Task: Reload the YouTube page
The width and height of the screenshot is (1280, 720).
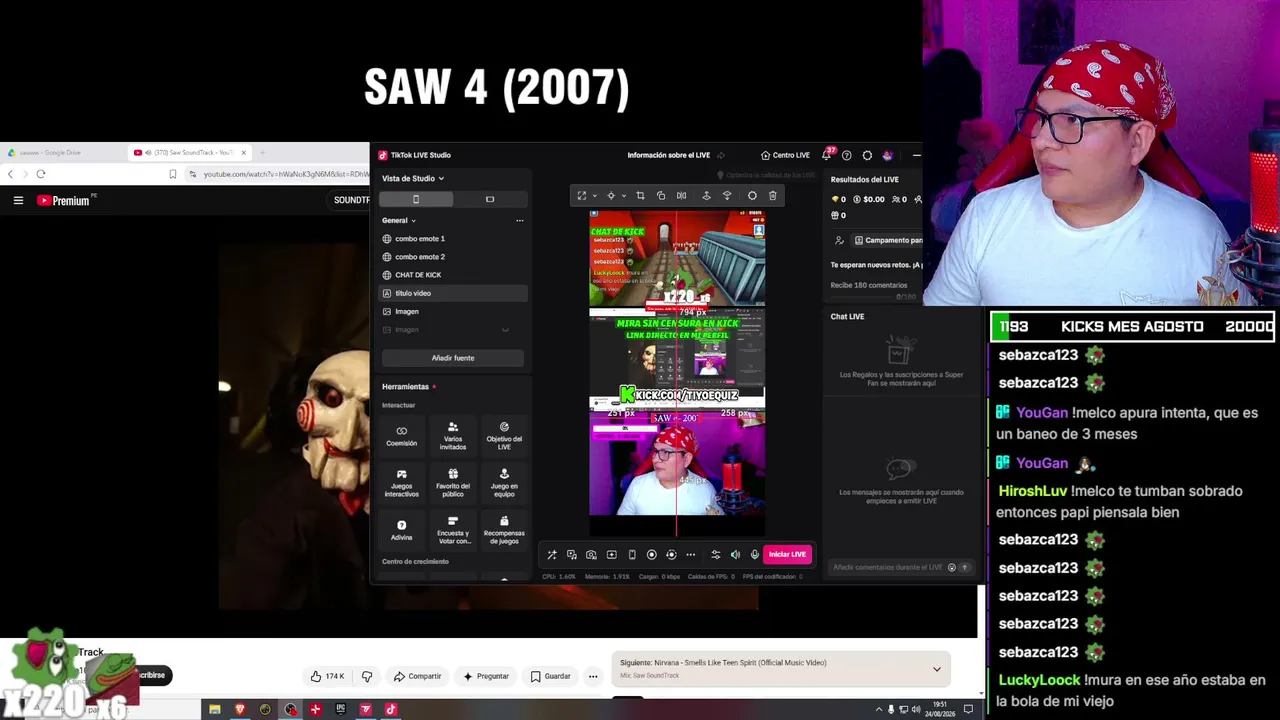Action: click(x=41, y=174)
